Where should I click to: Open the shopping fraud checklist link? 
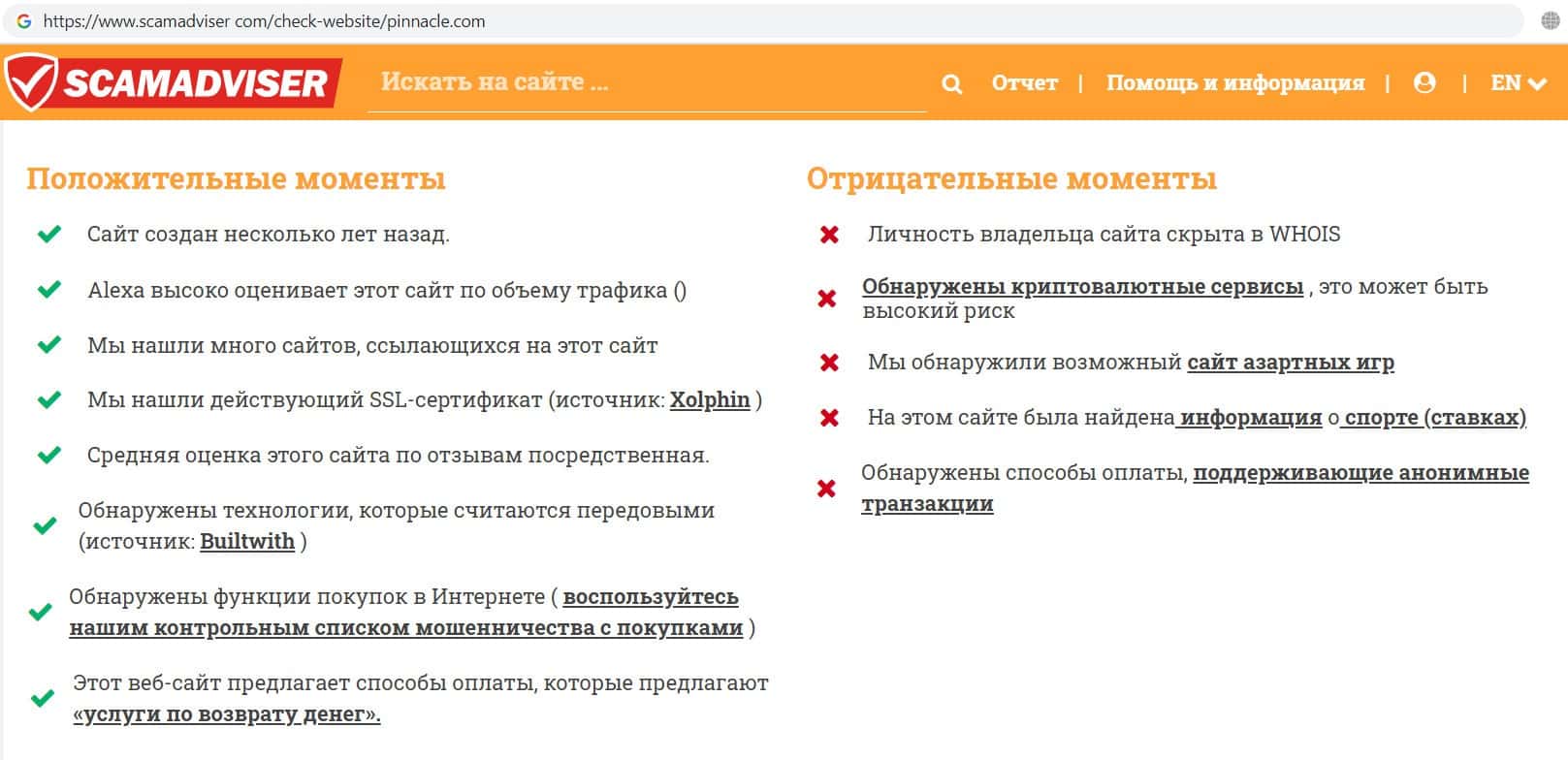404,613
